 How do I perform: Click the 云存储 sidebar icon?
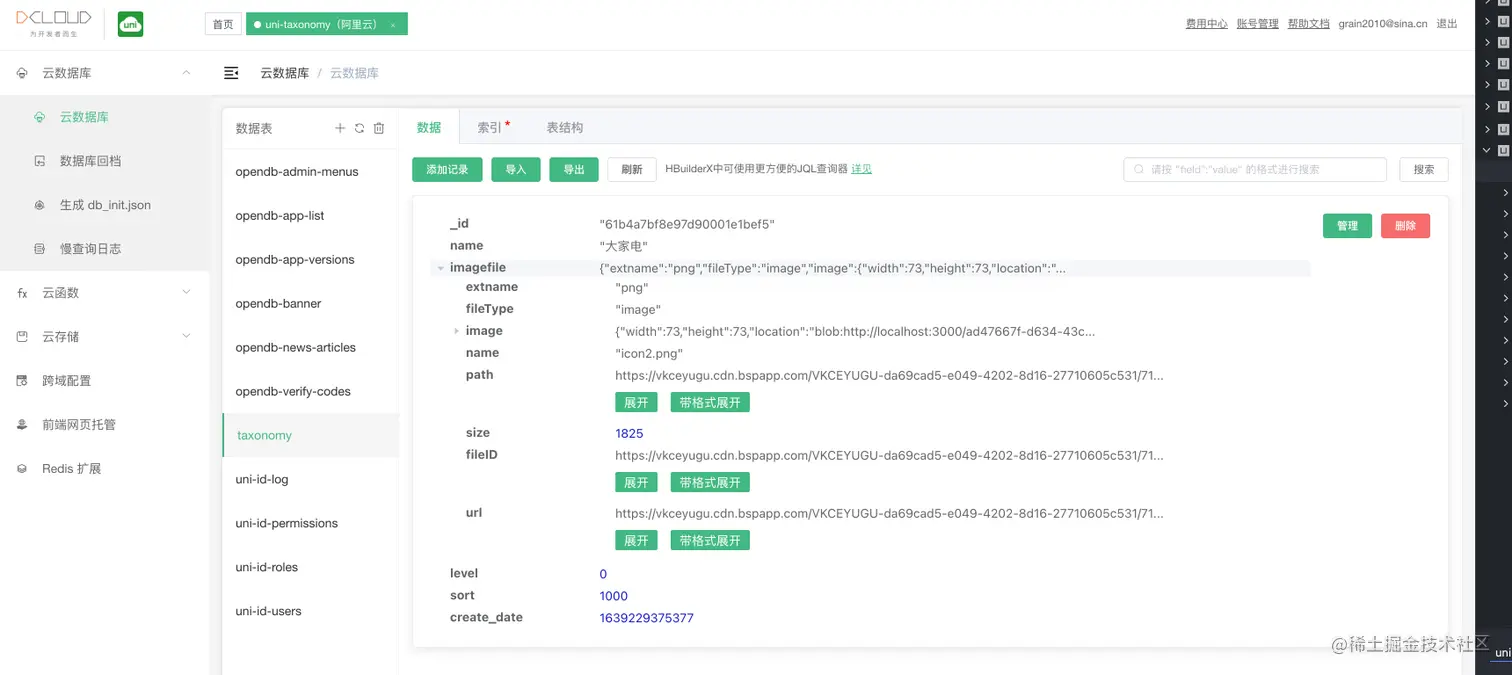pos(22,337)
